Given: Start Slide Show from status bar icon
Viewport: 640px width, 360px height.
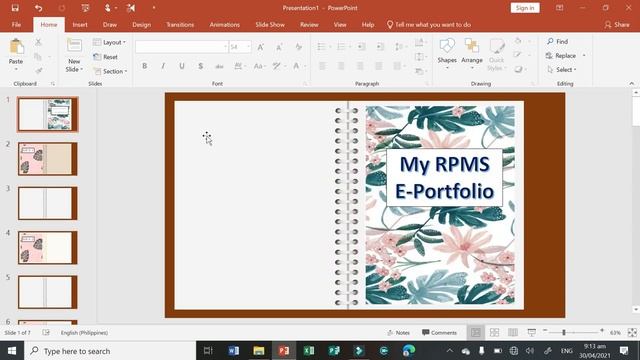Looking at the screenshot, I should (531, 333).
